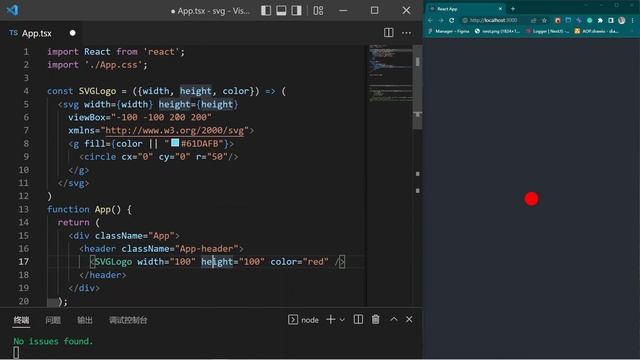Viewport: 640px width, 360px height.
Task: Reload the localhost page
Action: (451, 20)
